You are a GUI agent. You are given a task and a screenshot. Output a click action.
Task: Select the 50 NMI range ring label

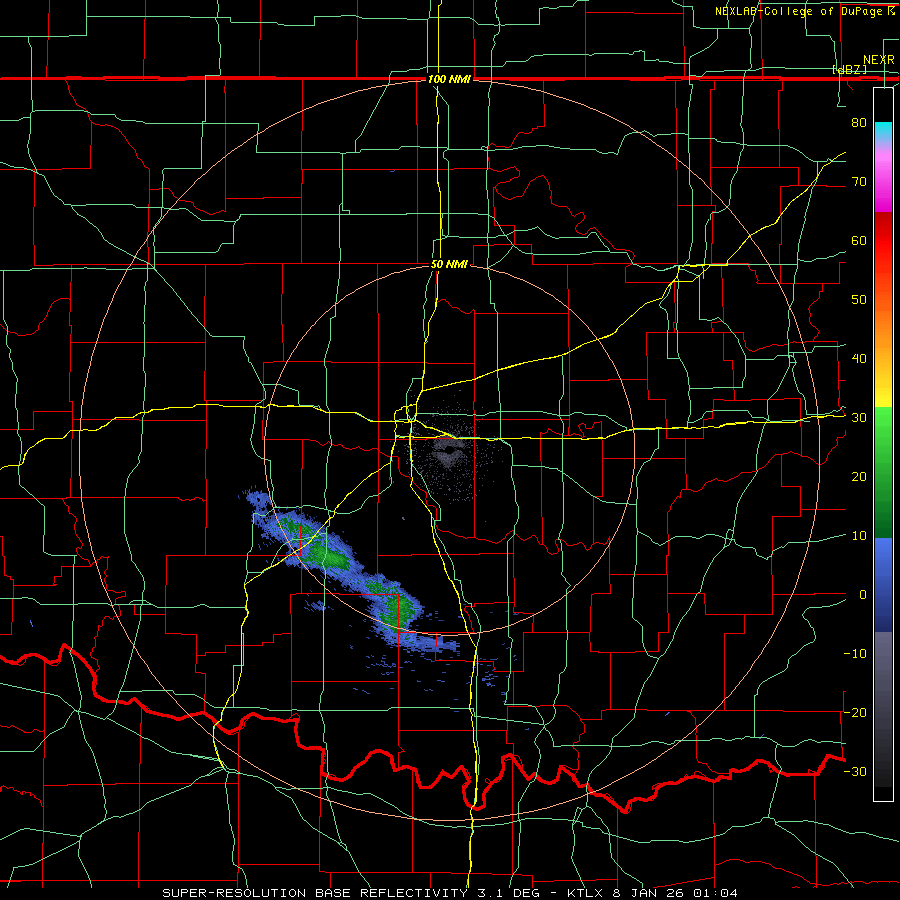pos(449,265)
